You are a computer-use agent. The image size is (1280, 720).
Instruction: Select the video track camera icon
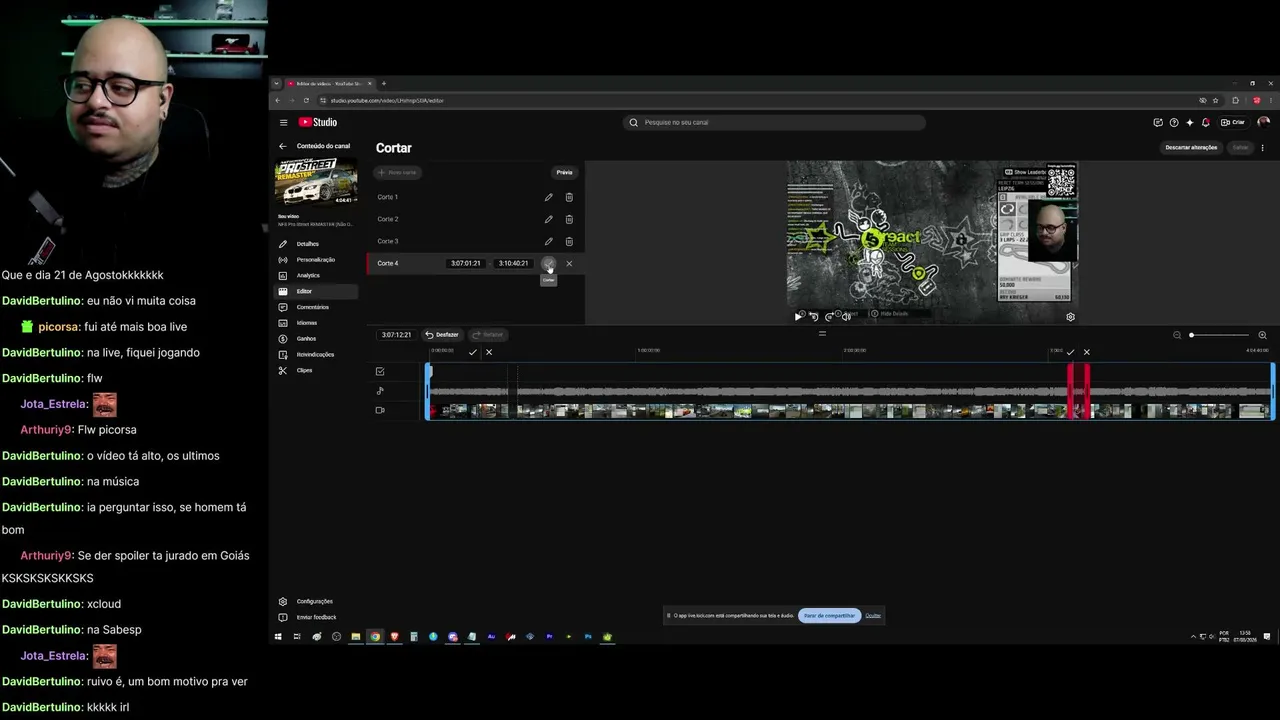coord(380,410)
